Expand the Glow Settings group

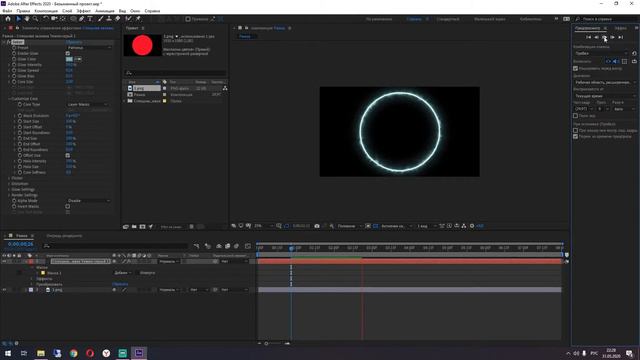tap(9, 189)
